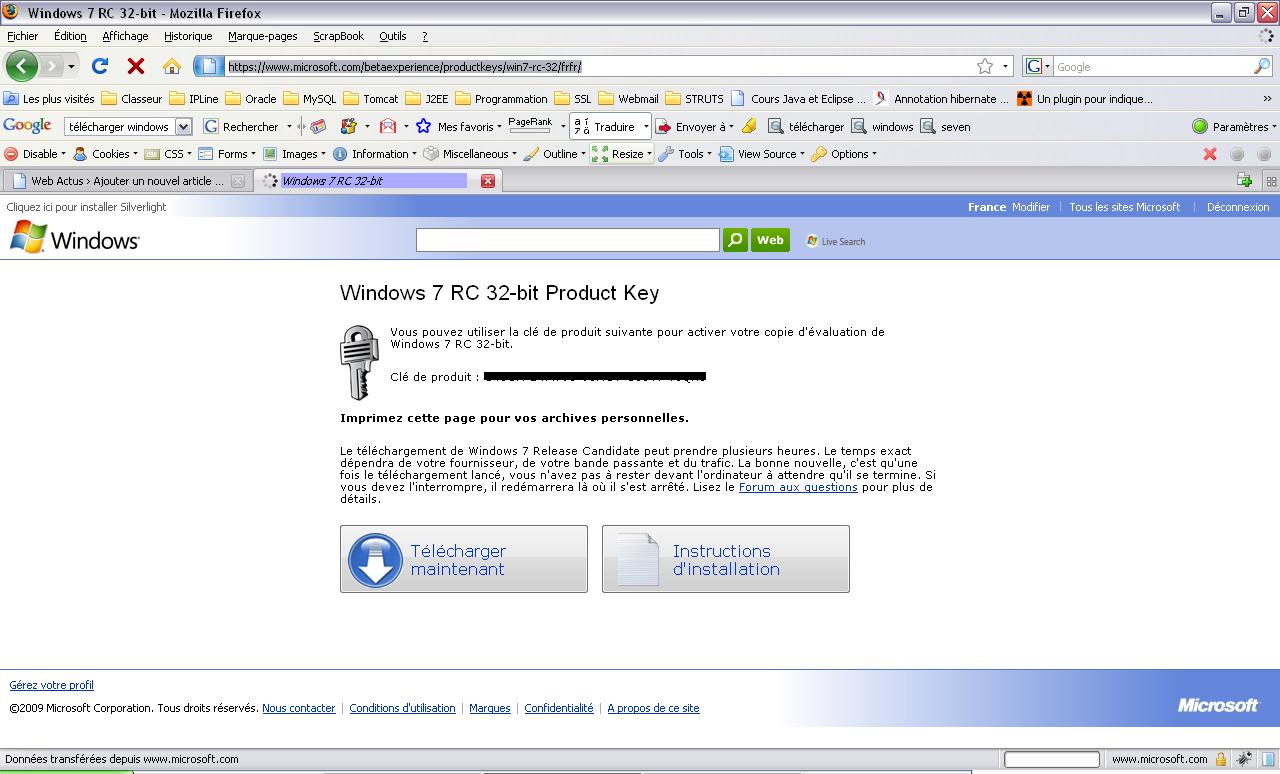The width and height of the screenshot is (1280, 774).
Task: Click the Web search button
Action: pos(770,240)
